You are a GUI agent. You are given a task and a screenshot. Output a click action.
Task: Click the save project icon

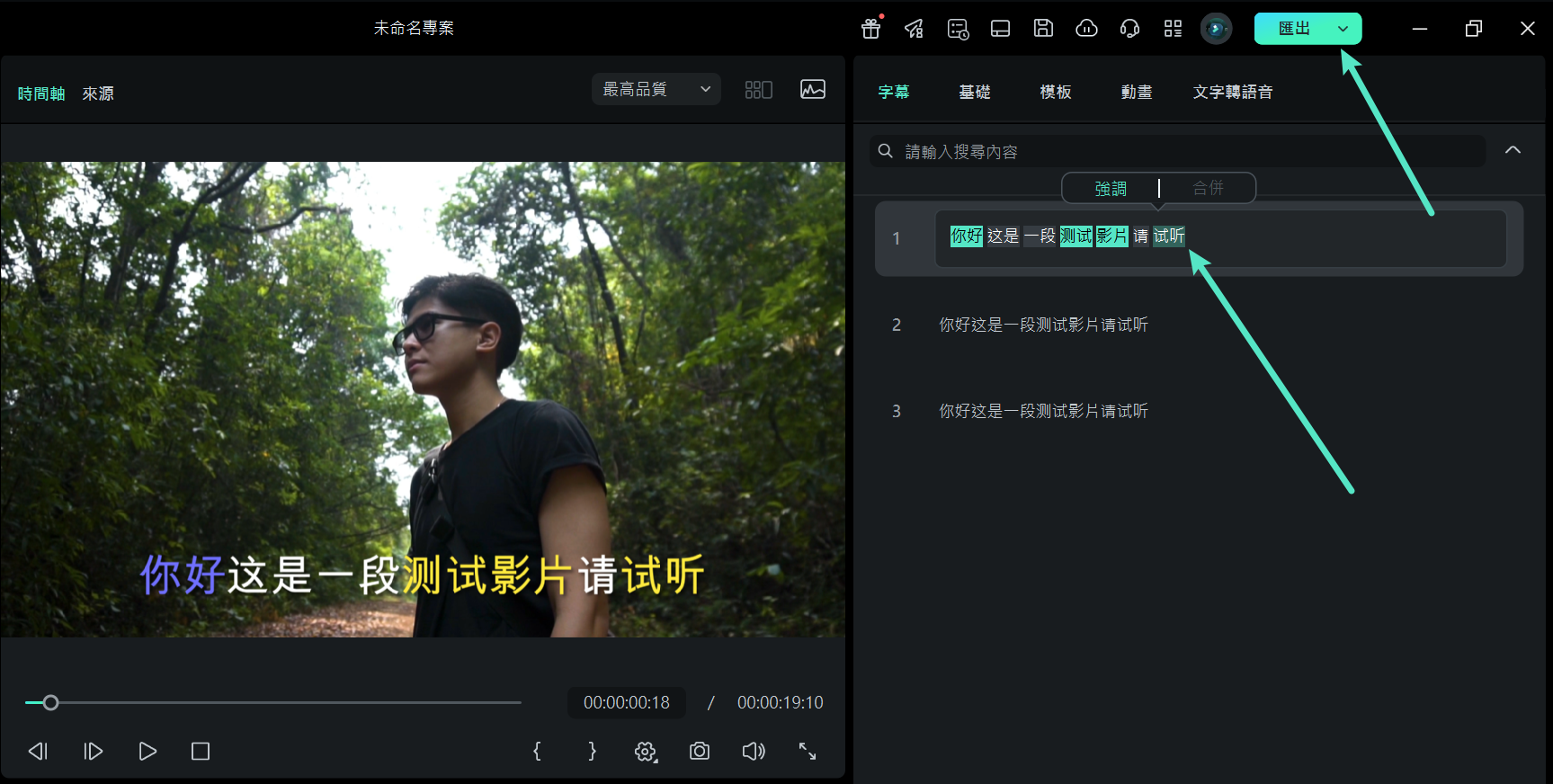point(1043,29)
